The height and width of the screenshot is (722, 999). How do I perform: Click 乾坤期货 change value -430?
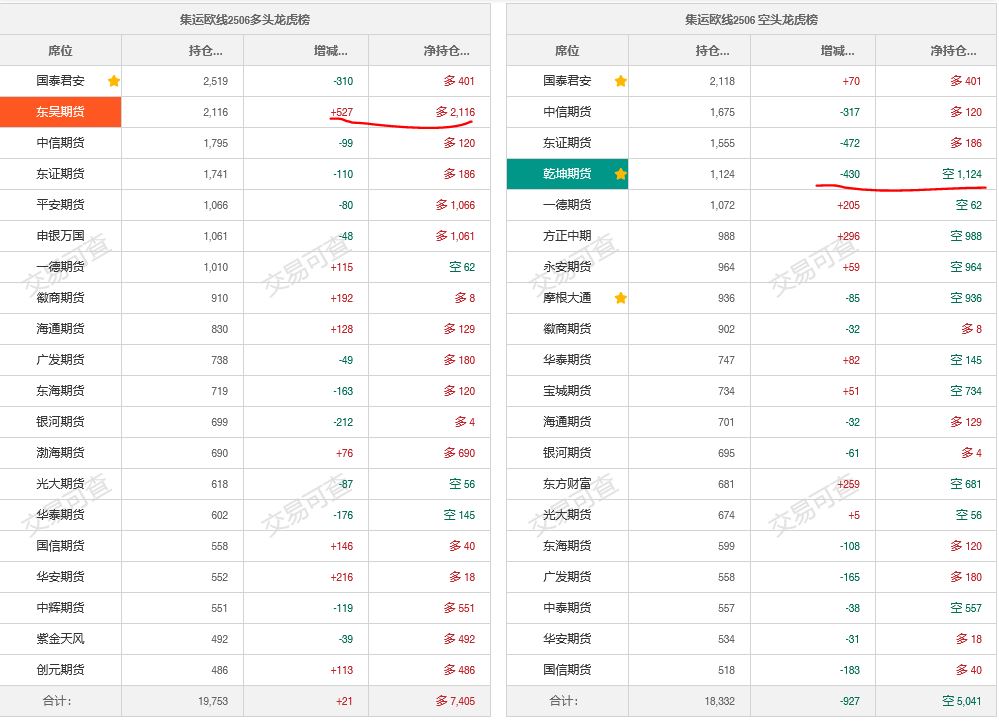[x=849, y=174]
